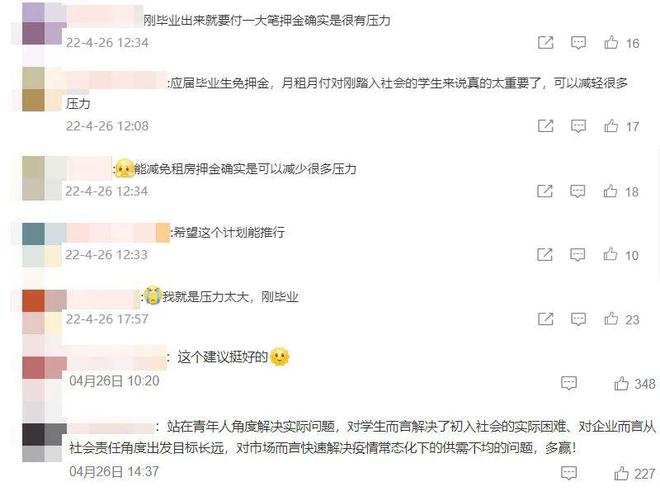Reply to the '这个建议挺好的' comment

point(569,383)
